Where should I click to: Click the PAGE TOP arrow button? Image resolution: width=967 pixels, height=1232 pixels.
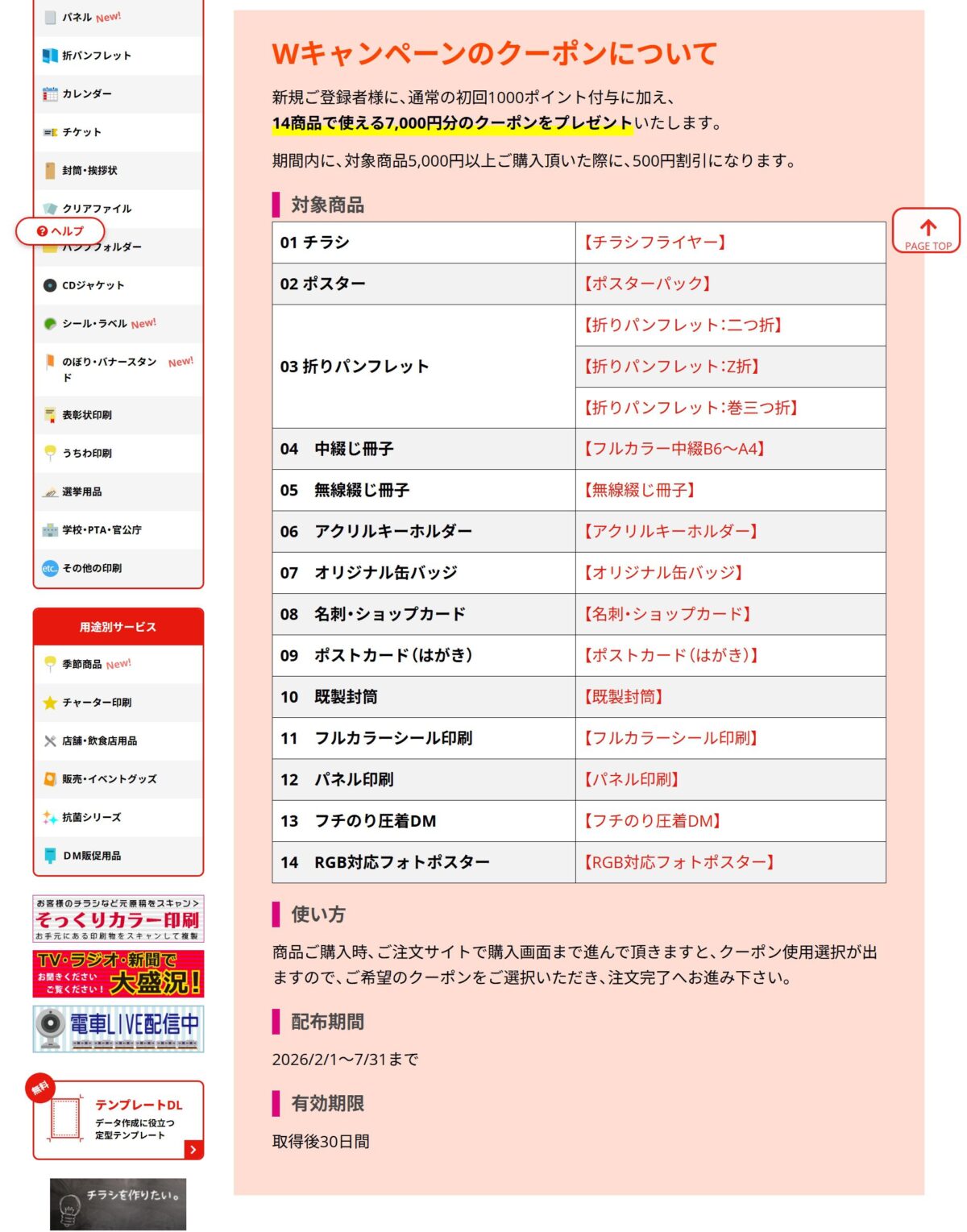pos(927,231)
